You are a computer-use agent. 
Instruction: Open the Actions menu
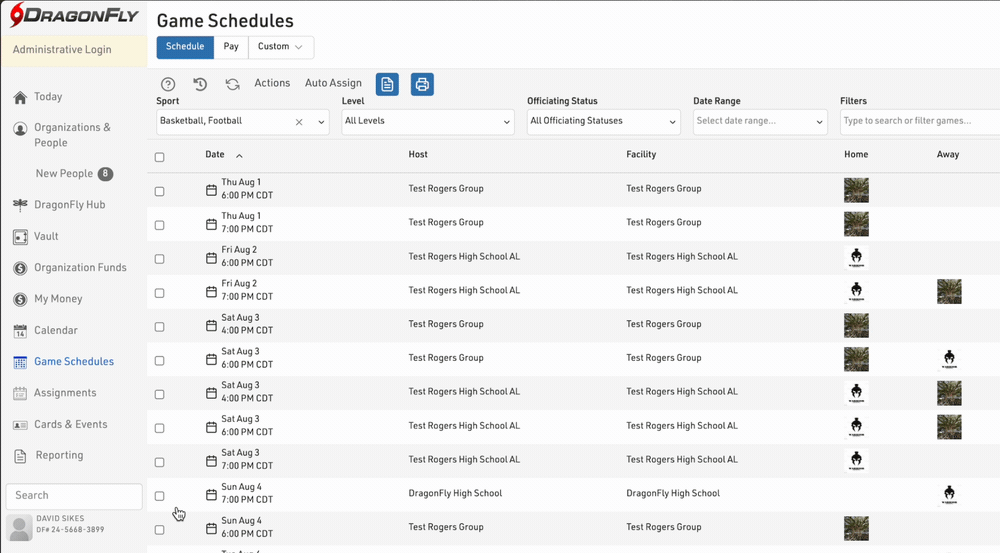[272, 84]
